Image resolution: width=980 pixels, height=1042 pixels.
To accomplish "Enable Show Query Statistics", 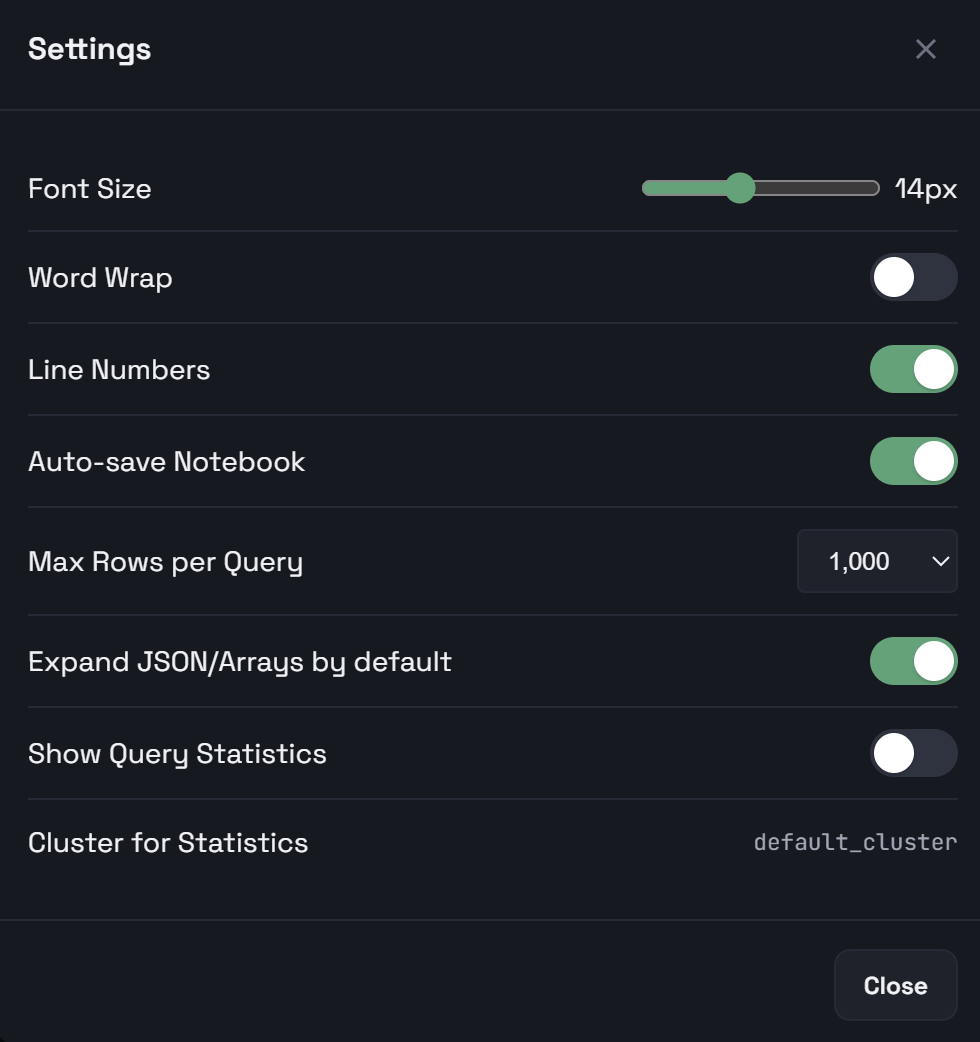I will click(913, 753).
